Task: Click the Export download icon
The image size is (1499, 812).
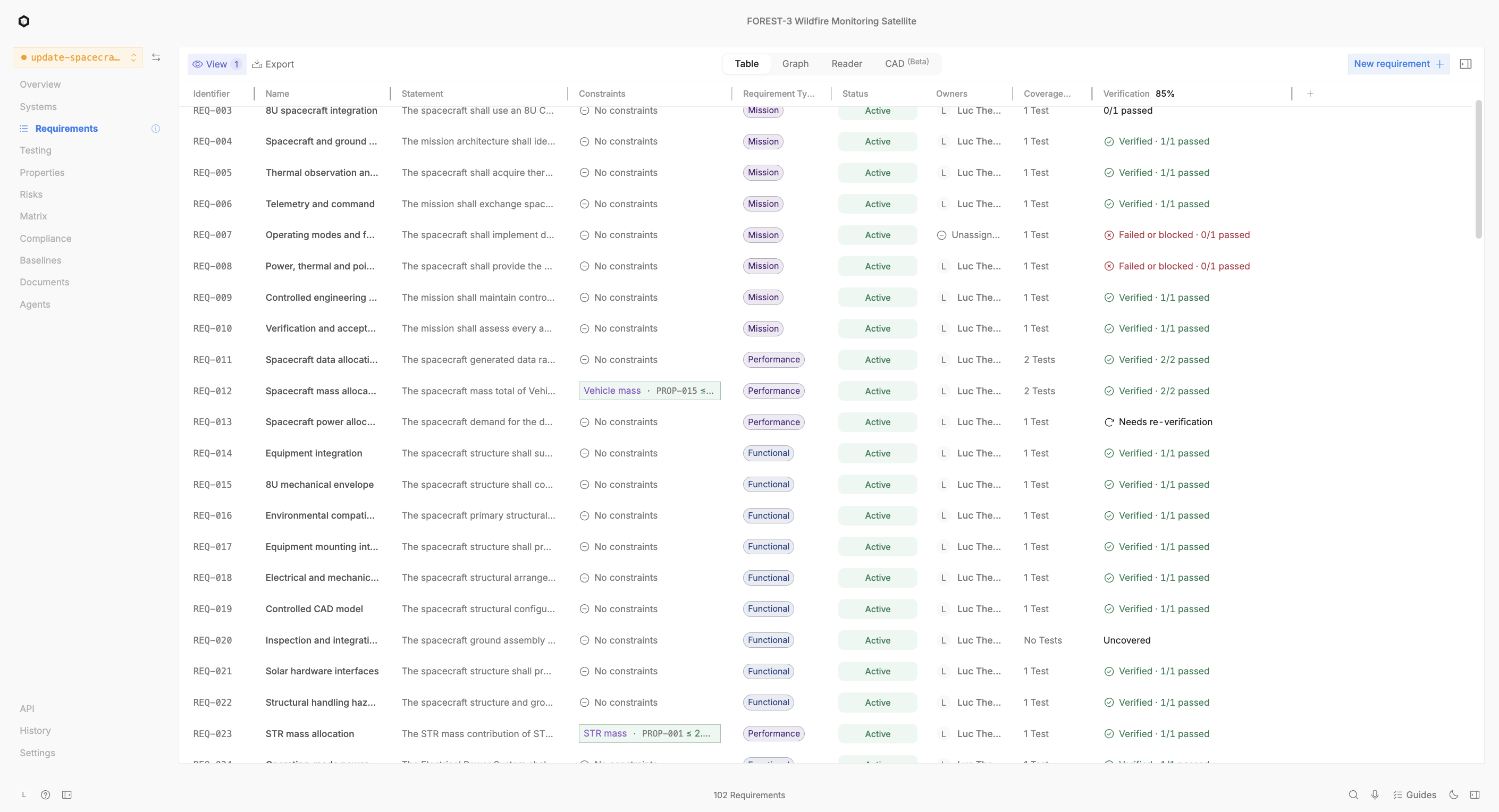Action: pos(257,64)
